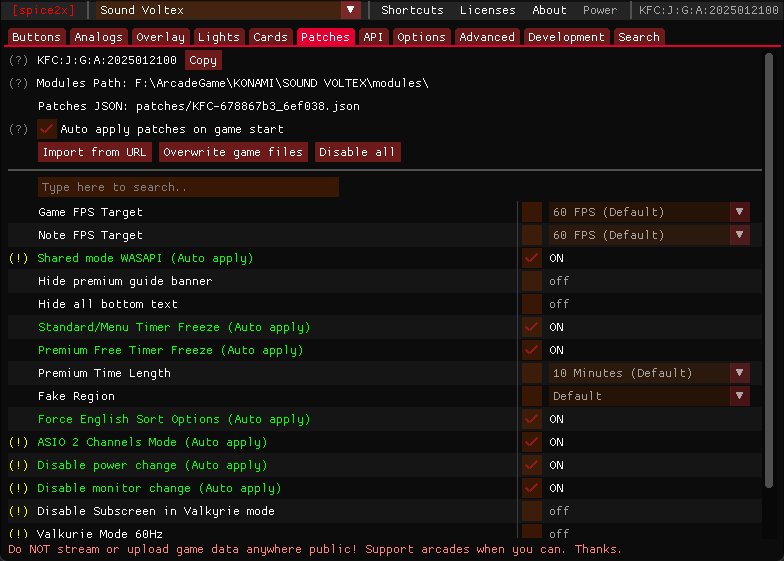Open the Sound Voltex game selector

(229, 10)
